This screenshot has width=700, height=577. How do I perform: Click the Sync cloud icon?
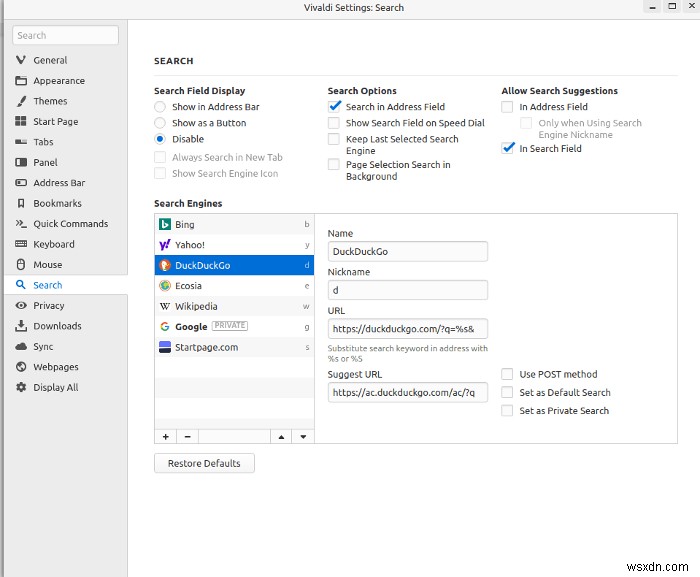point(21,346)
